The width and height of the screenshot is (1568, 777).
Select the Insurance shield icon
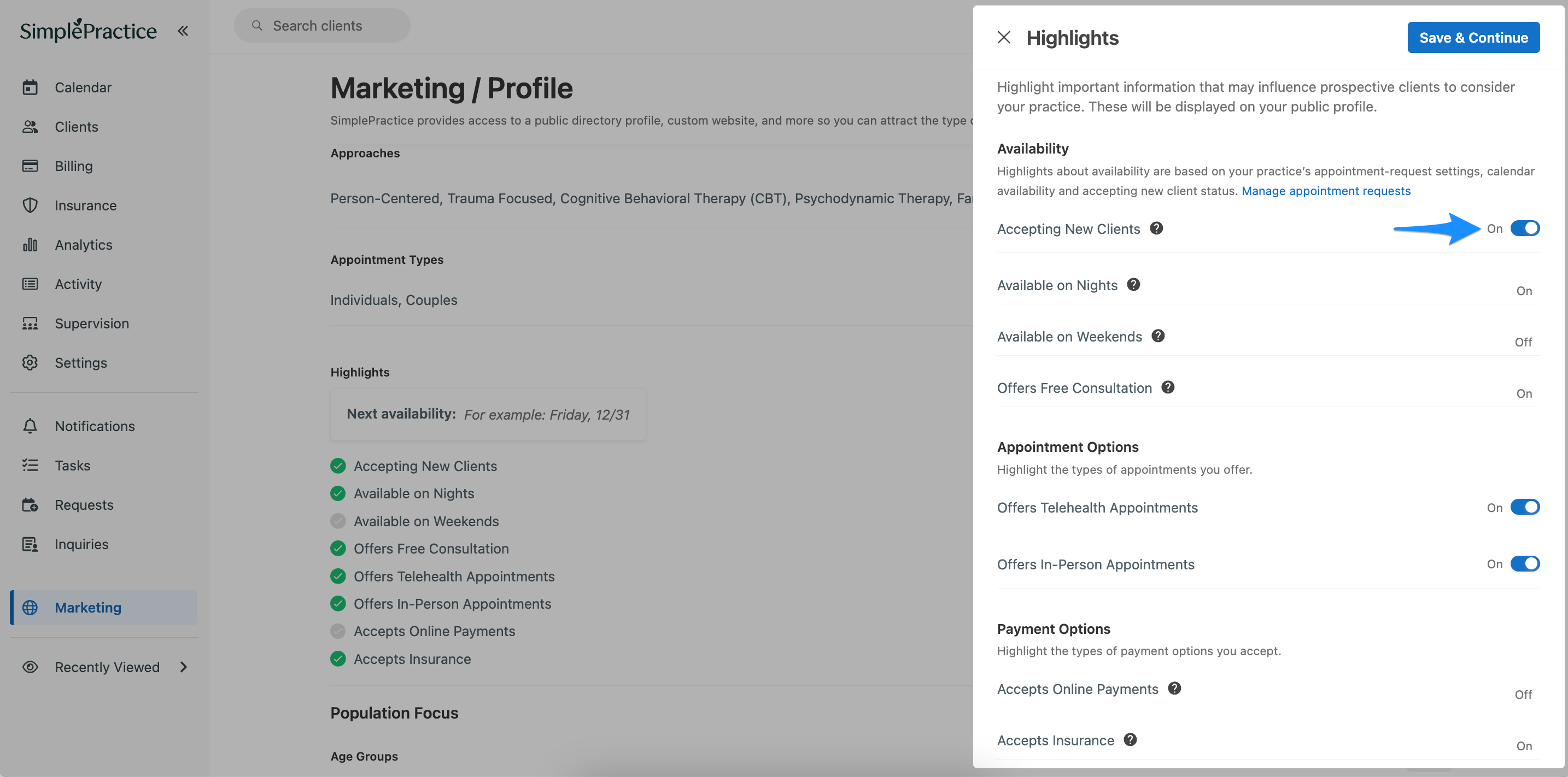click(x=30, y=205)
